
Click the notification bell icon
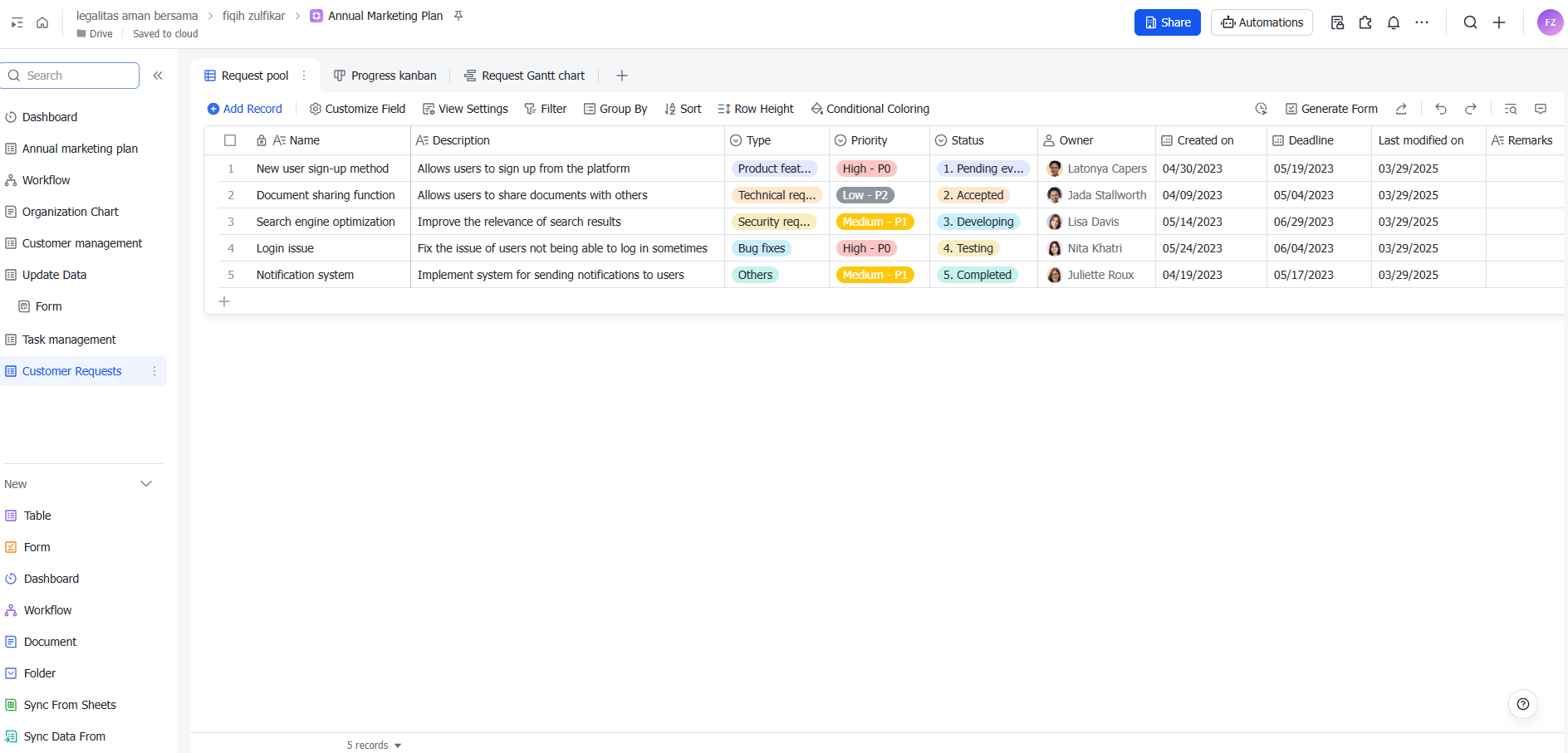coord(1394,22)
